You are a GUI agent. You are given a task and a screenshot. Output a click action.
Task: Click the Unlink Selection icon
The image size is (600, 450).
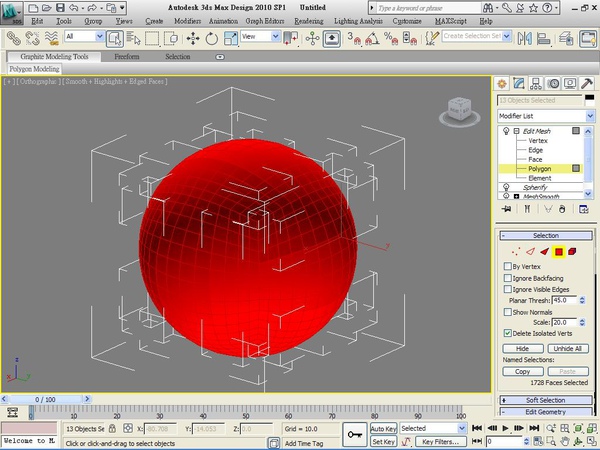(x=33, y=38)
